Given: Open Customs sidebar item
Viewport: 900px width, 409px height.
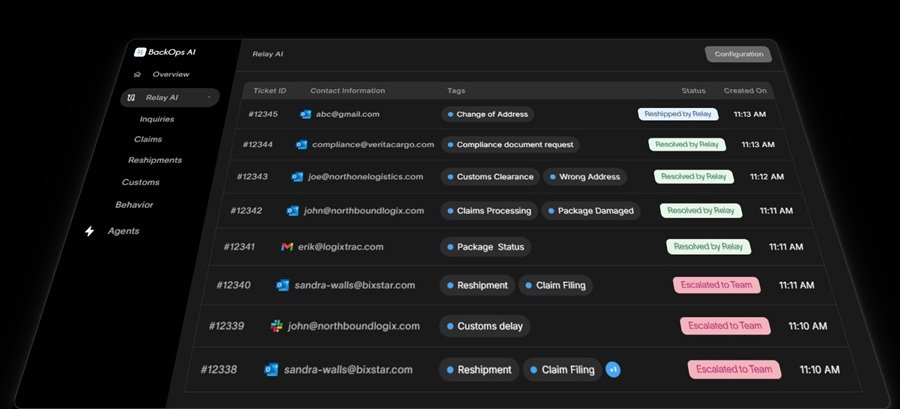Looking at the screenshot, I should coord(141,182).
